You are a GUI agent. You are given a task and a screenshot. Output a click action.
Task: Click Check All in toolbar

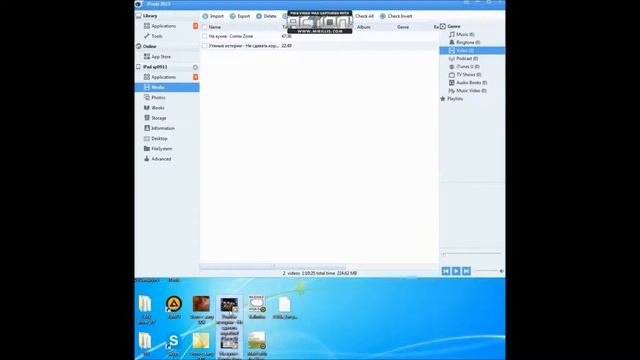tap(364, 16)
